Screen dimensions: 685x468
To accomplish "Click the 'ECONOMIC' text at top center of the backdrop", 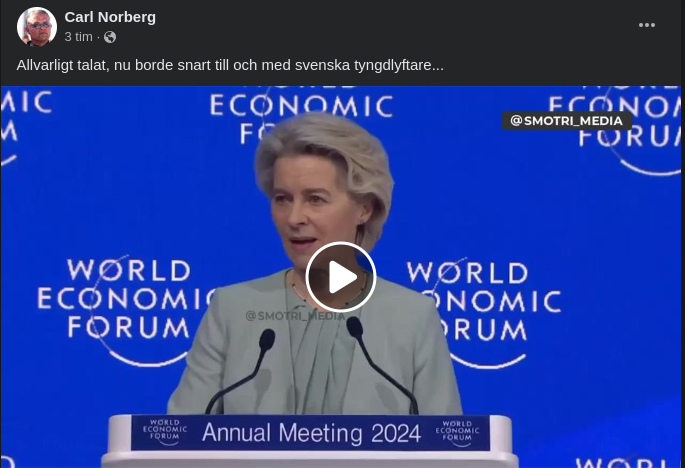I will [x=301, y=106].
